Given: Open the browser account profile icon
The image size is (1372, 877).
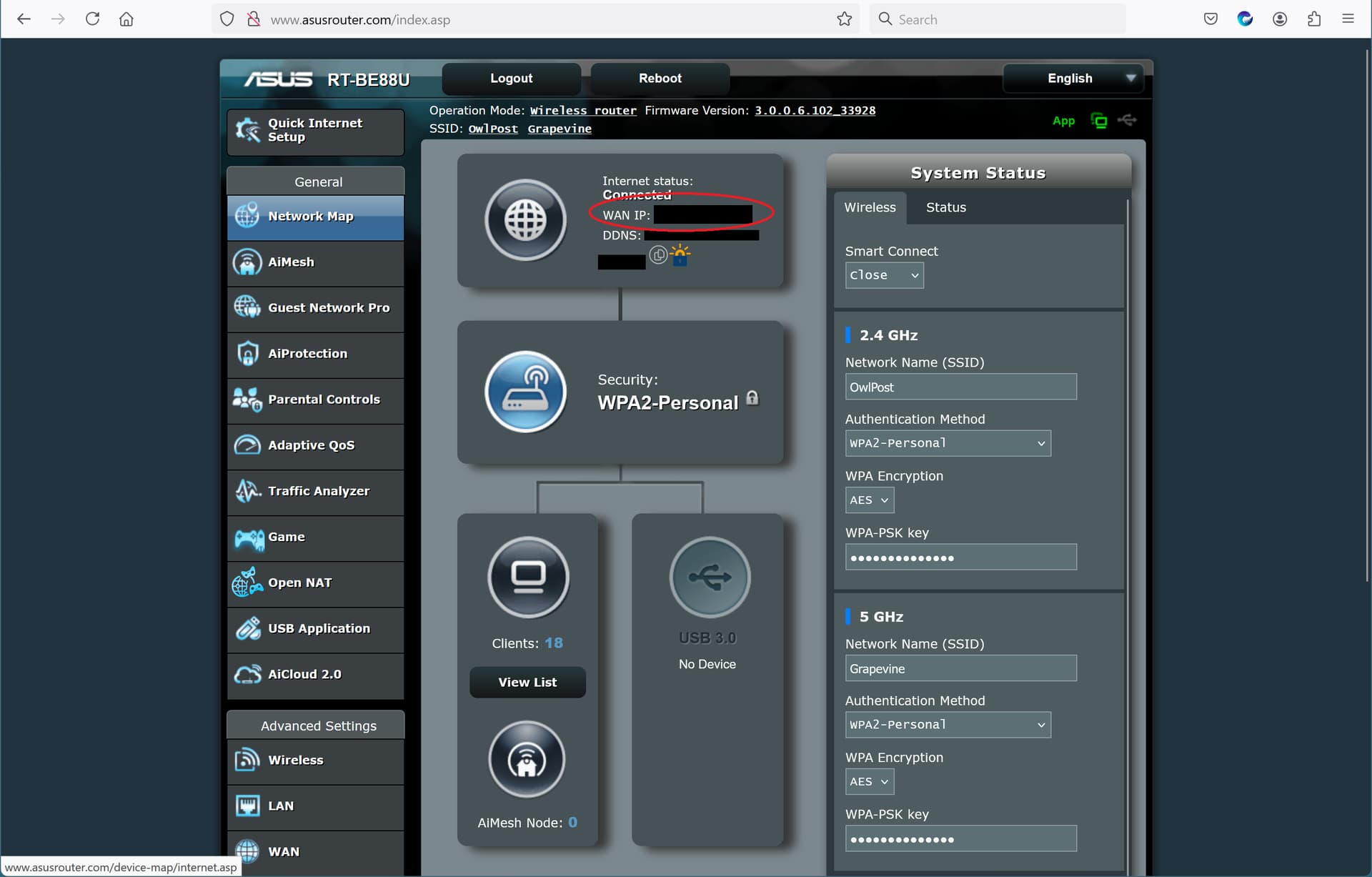Looking at the screenshot, I should pos(1280,19).
